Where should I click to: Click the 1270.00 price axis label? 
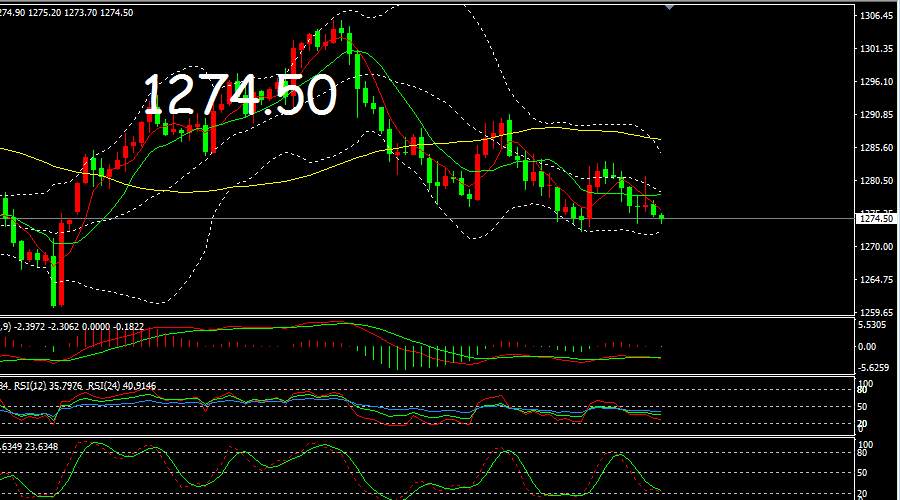876,247
